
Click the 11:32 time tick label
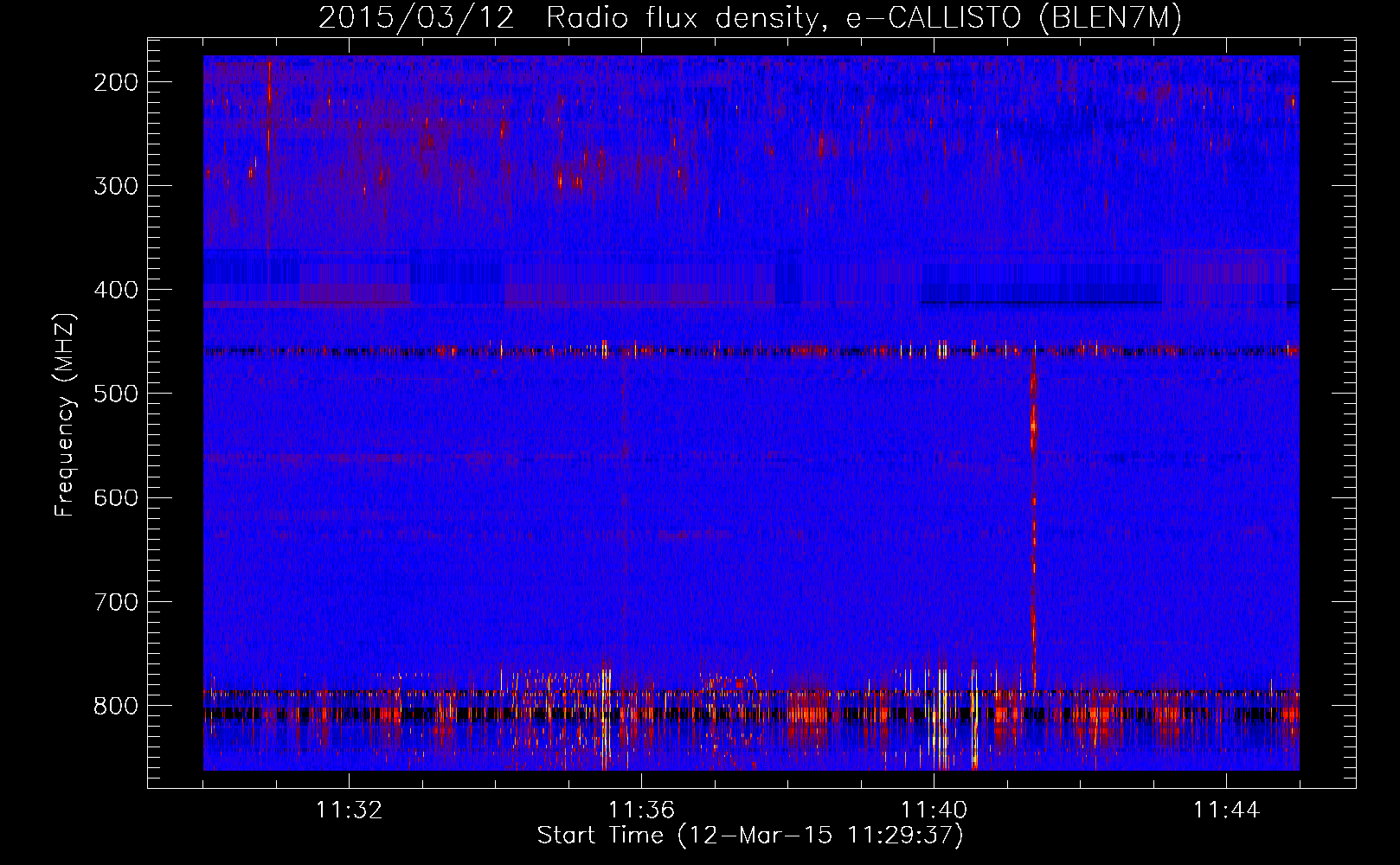tap(349, 810)
